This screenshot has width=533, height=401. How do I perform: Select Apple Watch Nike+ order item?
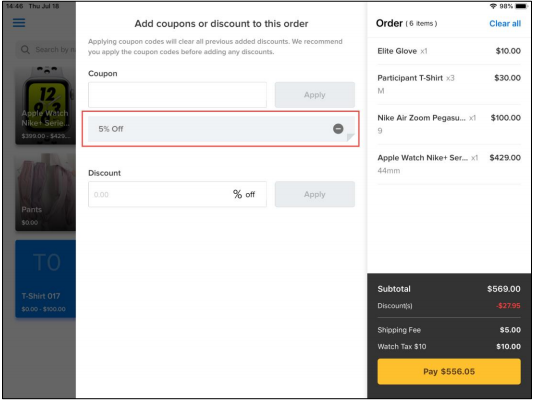pos(449,164)
